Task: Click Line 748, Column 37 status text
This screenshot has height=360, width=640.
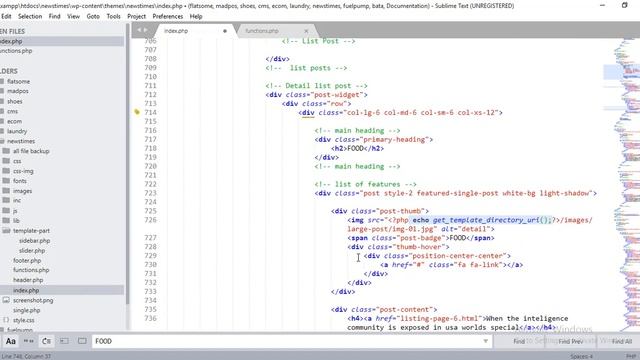Action: pyautogui.click(x=26, y=356)
